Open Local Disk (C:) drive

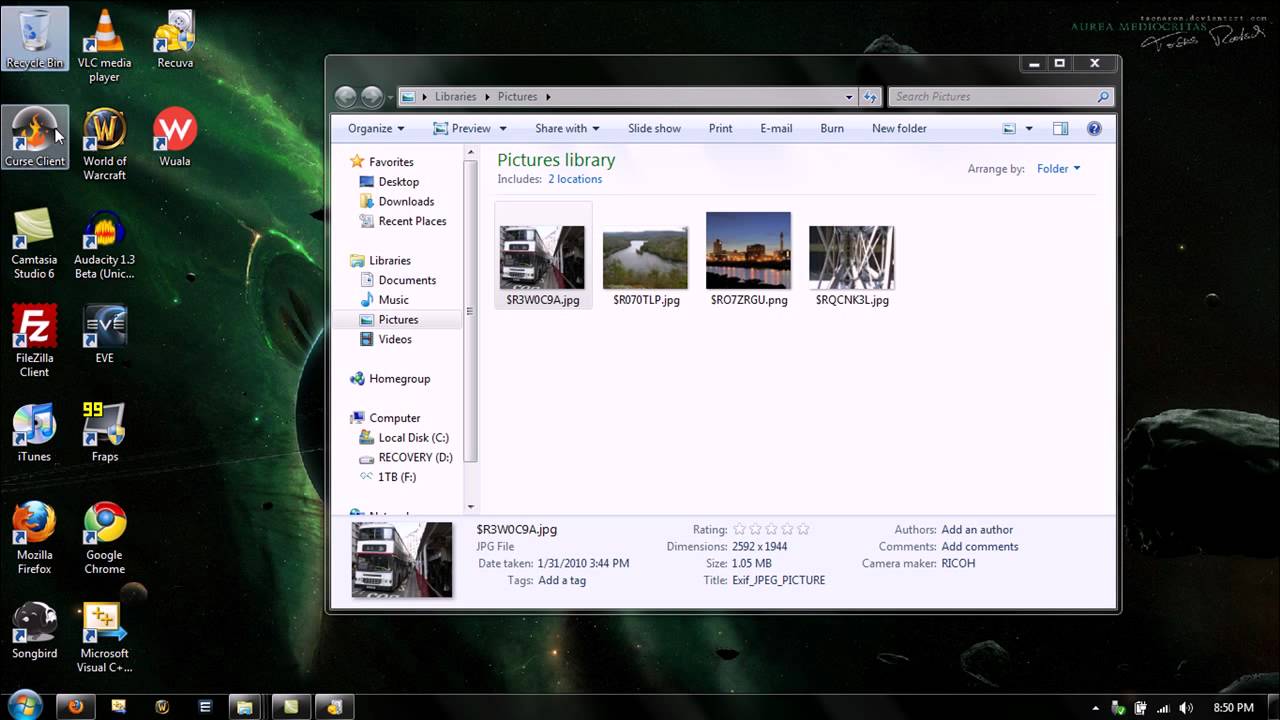[403, 438]
